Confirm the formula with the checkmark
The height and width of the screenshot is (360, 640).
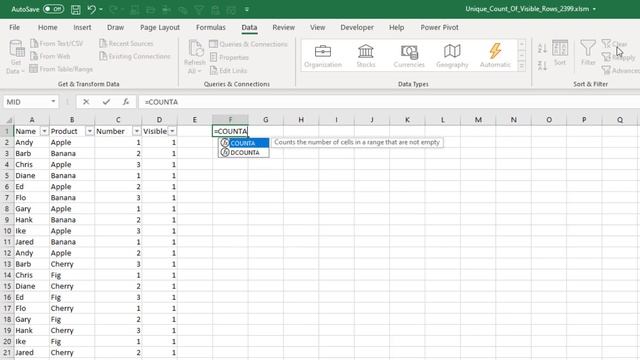(106, 102)
